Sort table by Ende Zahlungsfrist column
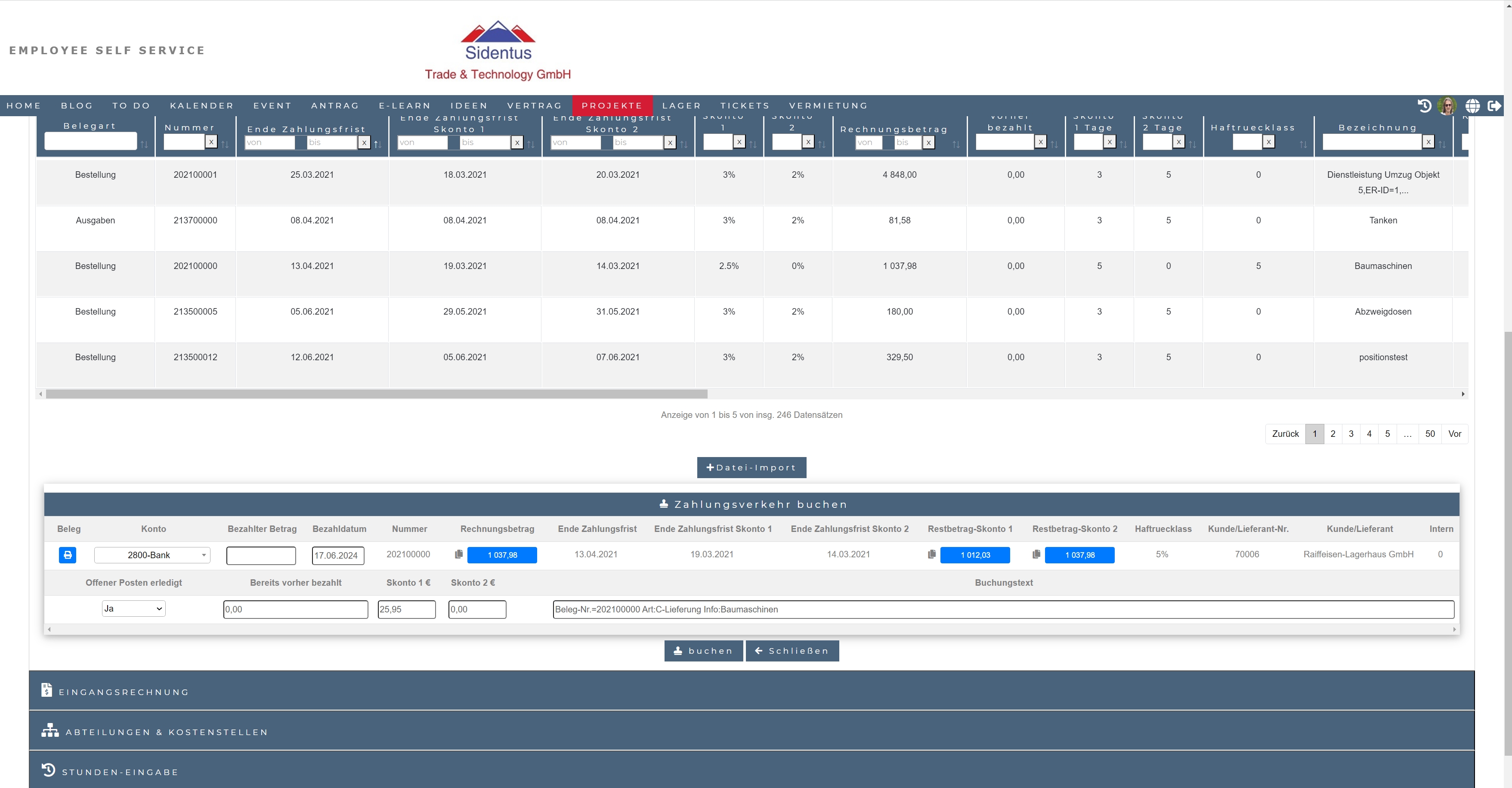 coord(377,144)
